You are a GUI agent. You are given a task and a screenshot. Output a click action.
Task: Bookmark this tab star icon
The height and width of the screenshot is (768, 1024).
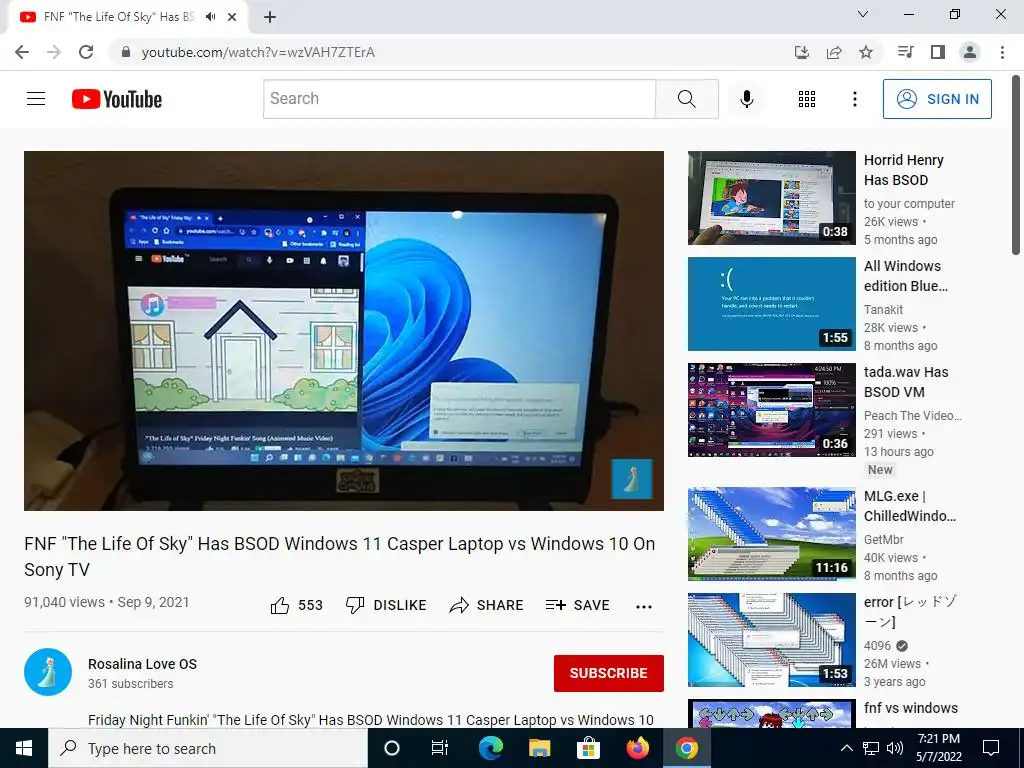865,52
